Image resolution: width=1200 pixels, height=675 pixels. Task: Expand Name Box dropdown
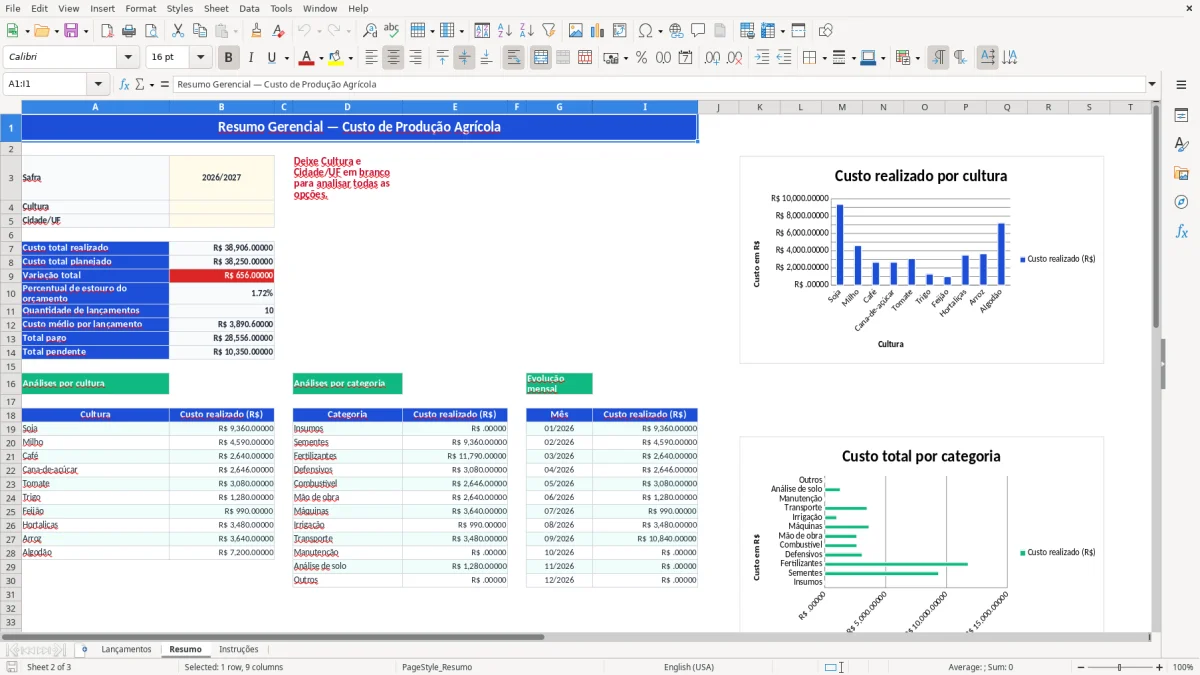(98, 84)
